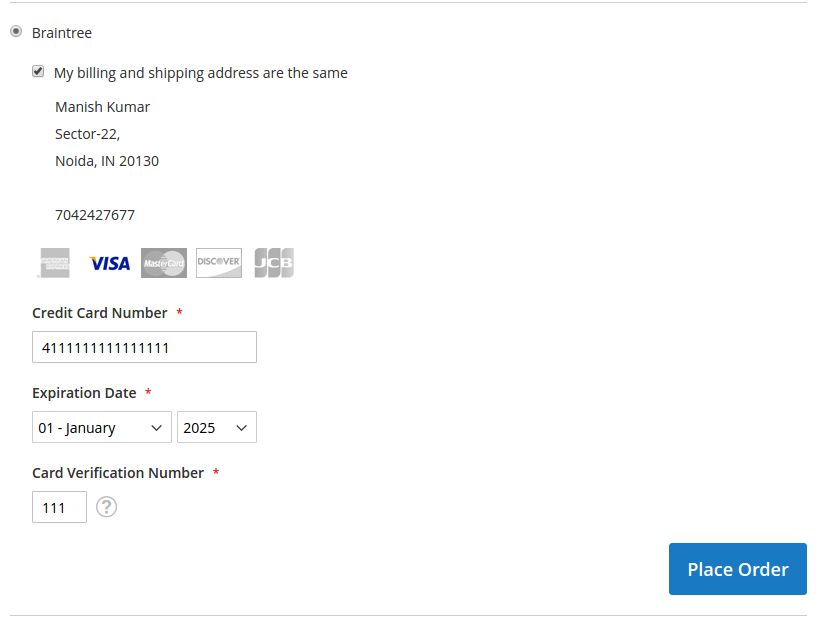Click the Card Verification Number label
Viewport: 818px width, 620px height.
[x=118, y=473]
